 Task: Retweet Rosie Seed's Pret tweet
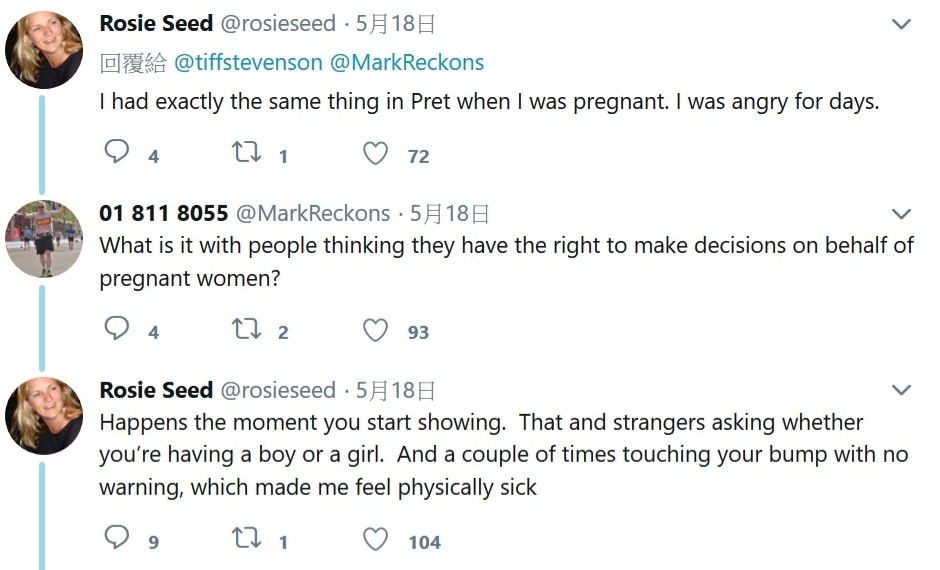click(246, 153)
